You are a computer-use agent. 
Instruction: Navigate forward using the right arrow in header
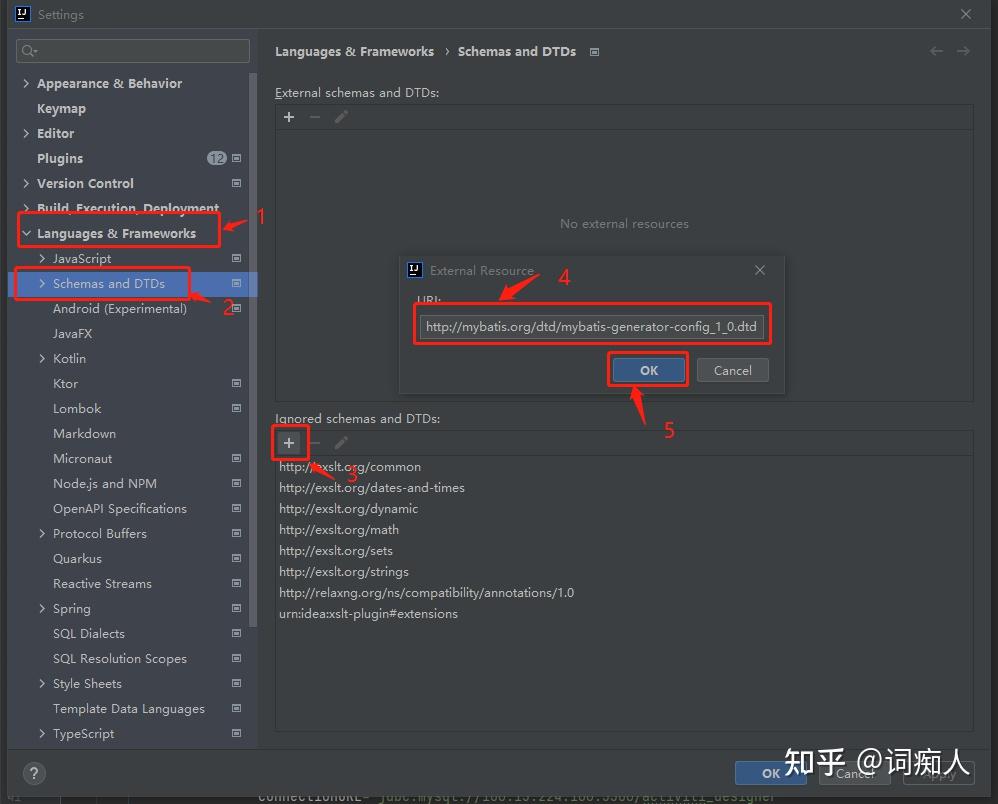pyautogui.click(x=963, y=51)
